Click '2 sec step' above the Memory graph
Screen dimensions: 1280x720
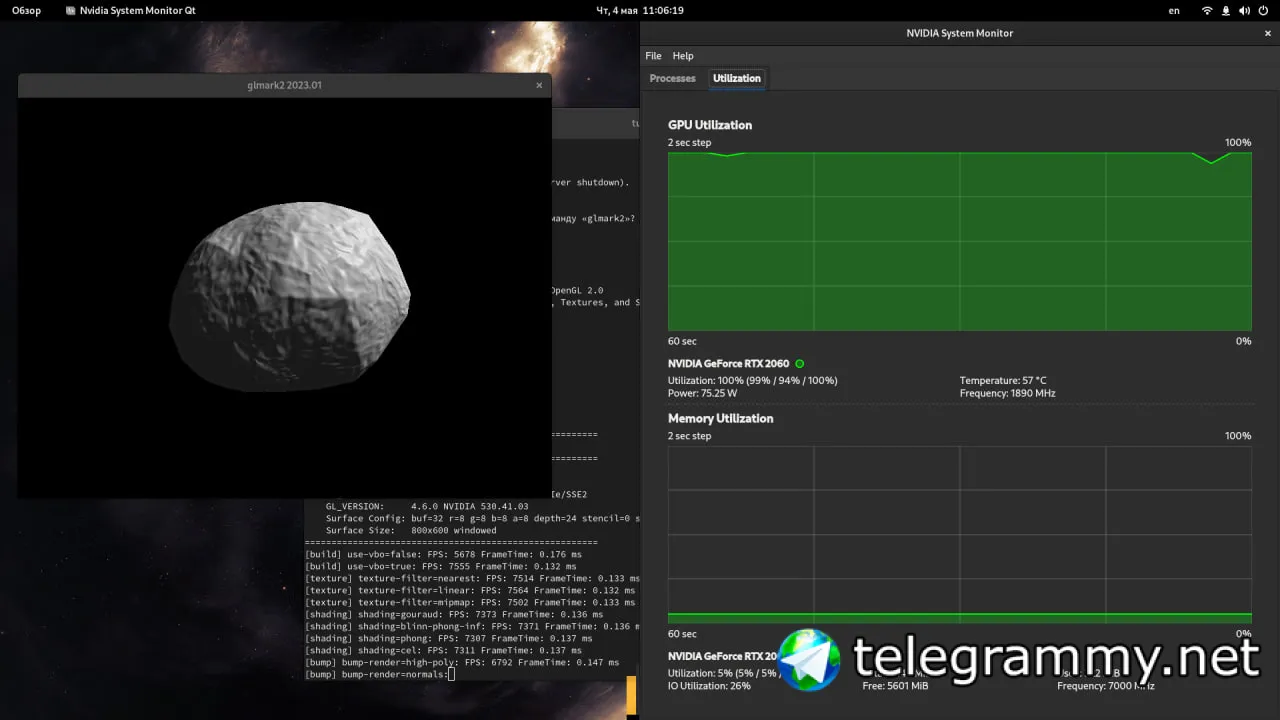(690, 436)
